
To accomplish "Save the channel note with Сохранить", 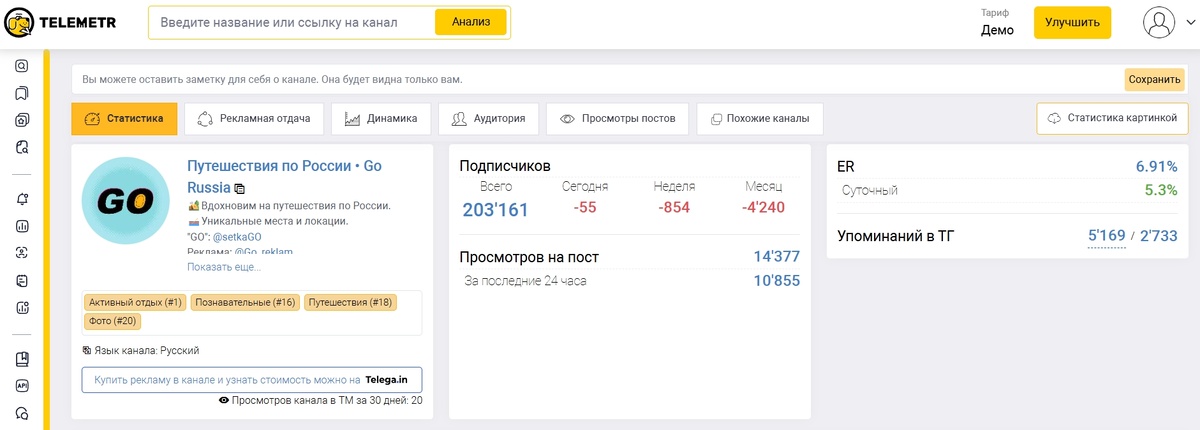I will click(x=1155, y=79).
